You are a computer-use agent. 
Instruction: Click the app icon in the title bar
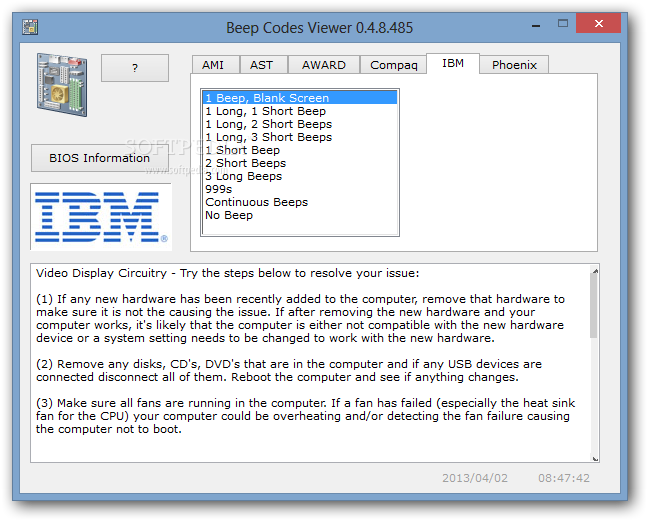(x=30, y=27)
